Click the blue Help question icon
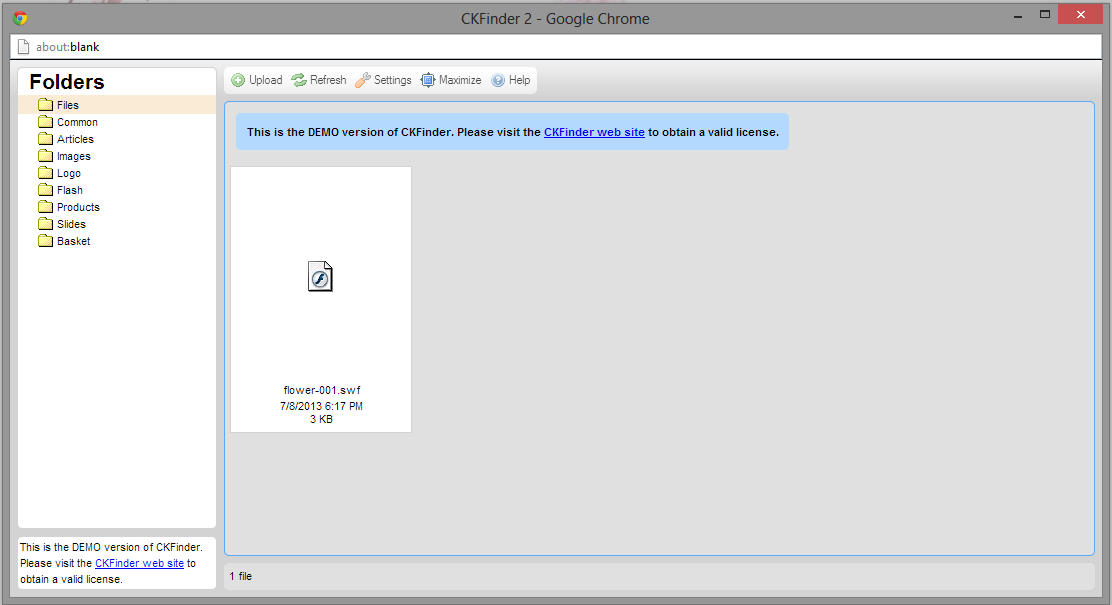The width and height of the screenshot is (1112, 605). (x=498, y=80)
